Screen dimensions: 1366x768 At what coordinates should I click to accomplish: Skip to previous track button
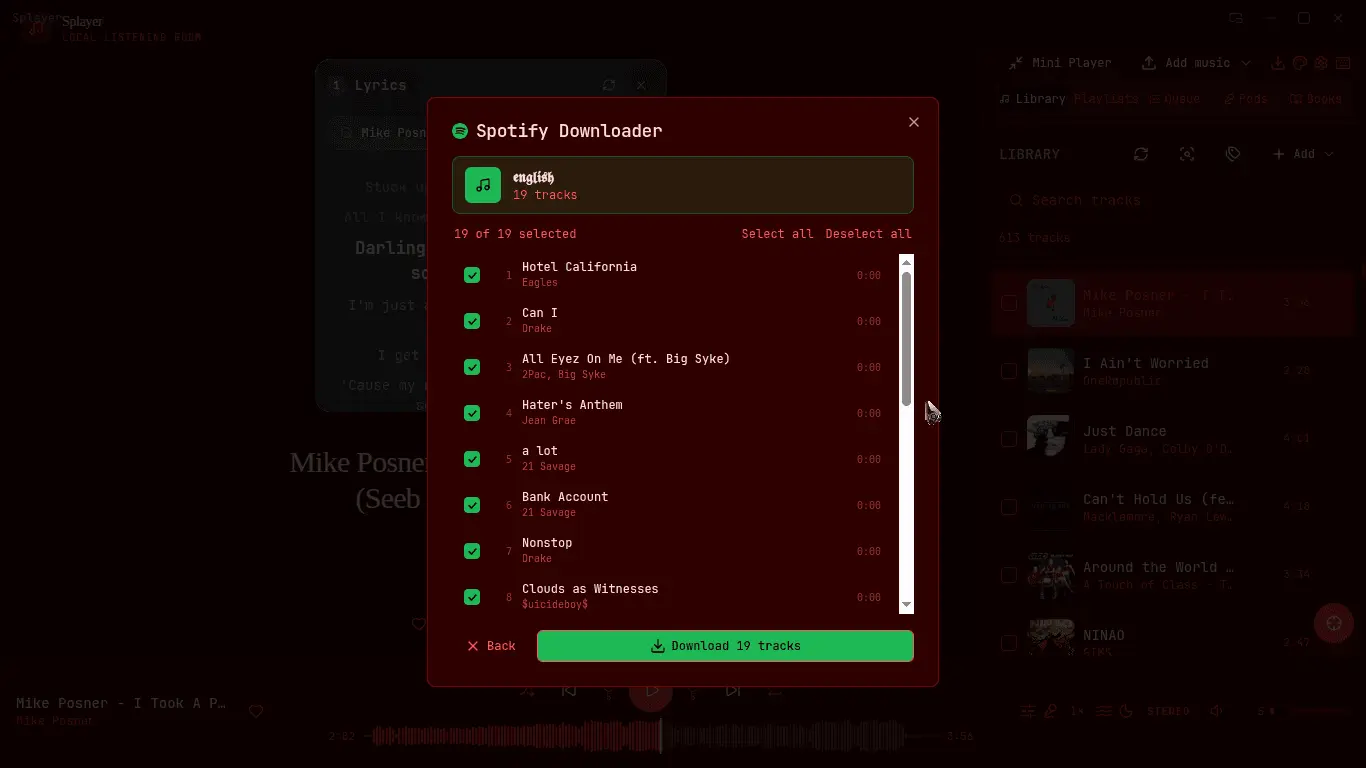pyautogui.click(x=569, y=690)
